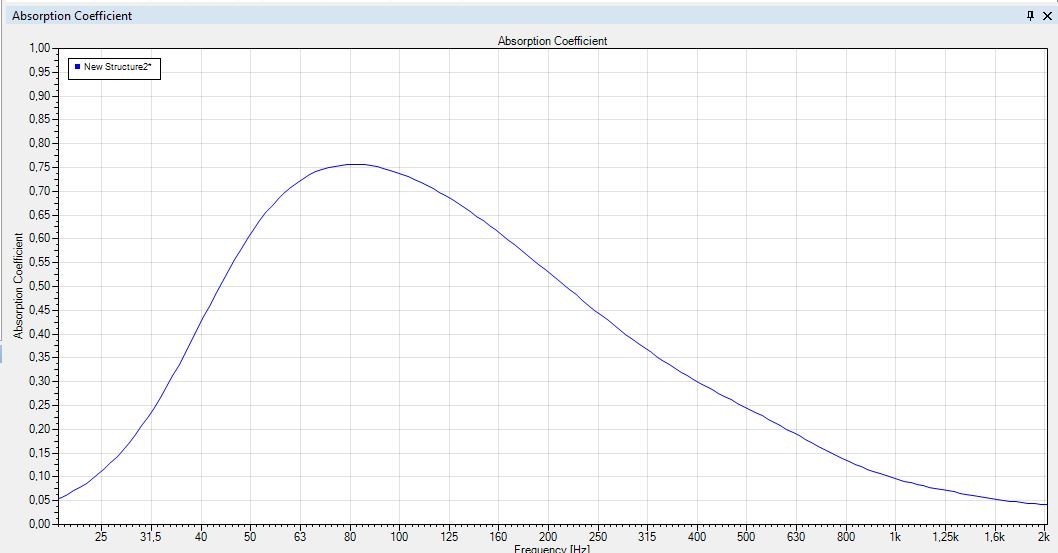Click the Frequency [Hz] axis label
The height and width of the screenshot is (553, 1058).
552,548
